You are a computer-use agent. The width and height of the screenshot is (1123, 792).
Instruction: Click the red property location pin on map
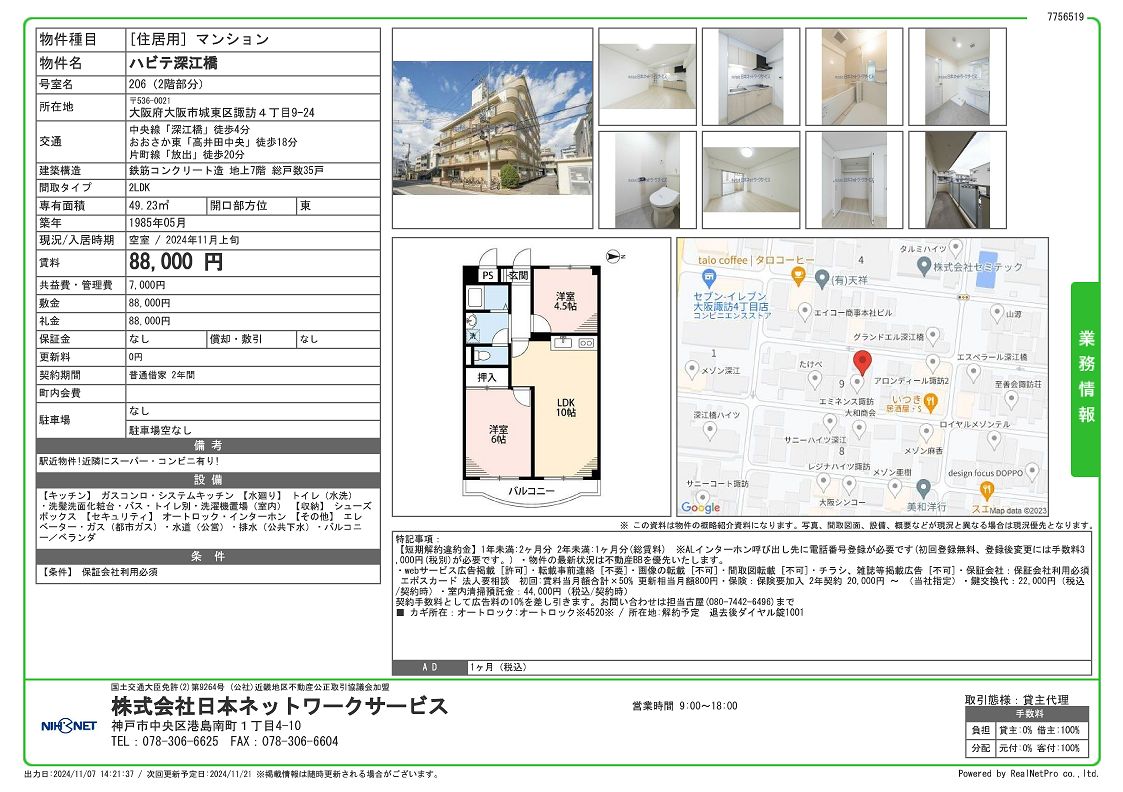click(862, 362)
